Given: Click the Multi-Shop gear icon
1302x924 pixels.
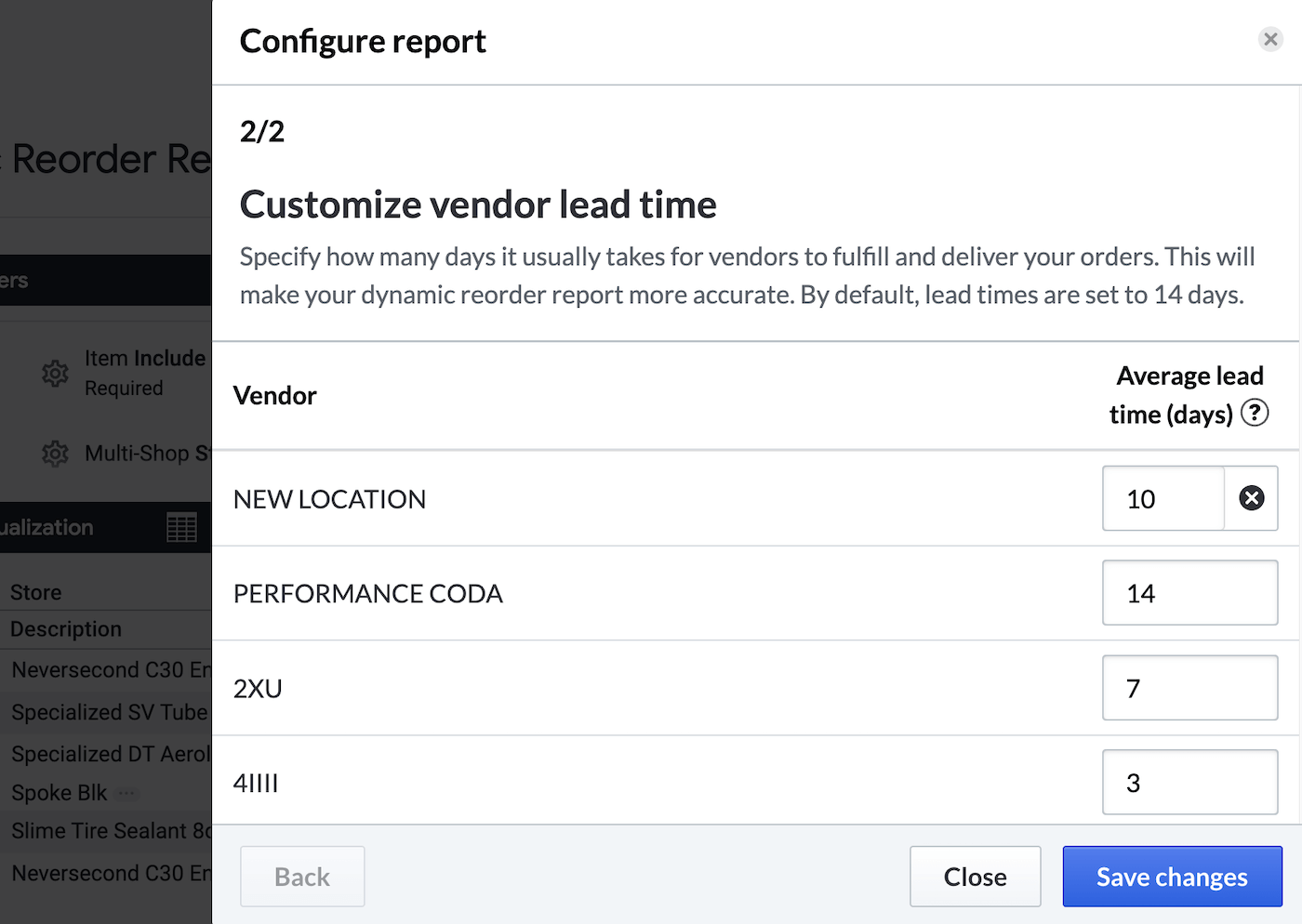Looking at the screenshot, I should (x=55, y=454).
